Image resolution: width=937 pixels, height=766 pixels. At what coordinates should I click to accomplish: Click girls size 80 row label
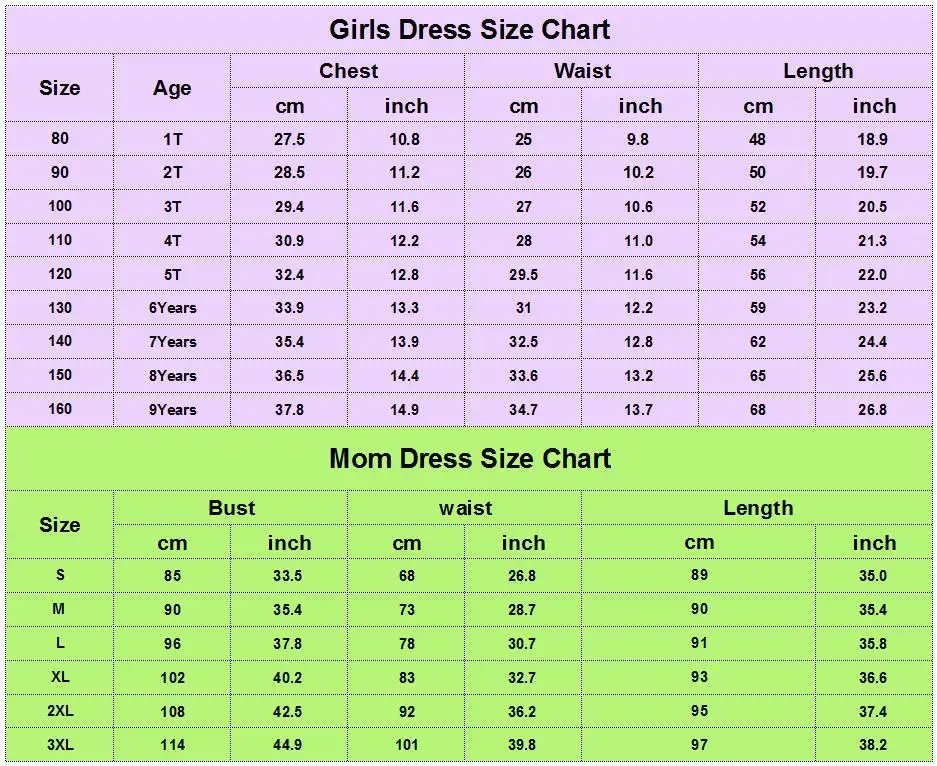(x=60, y=139)
